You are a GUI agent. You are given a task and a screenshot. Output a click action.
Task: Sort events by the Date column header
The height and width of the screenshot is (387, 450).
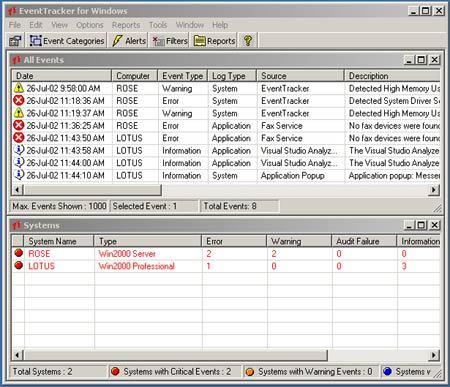(61, 76)
